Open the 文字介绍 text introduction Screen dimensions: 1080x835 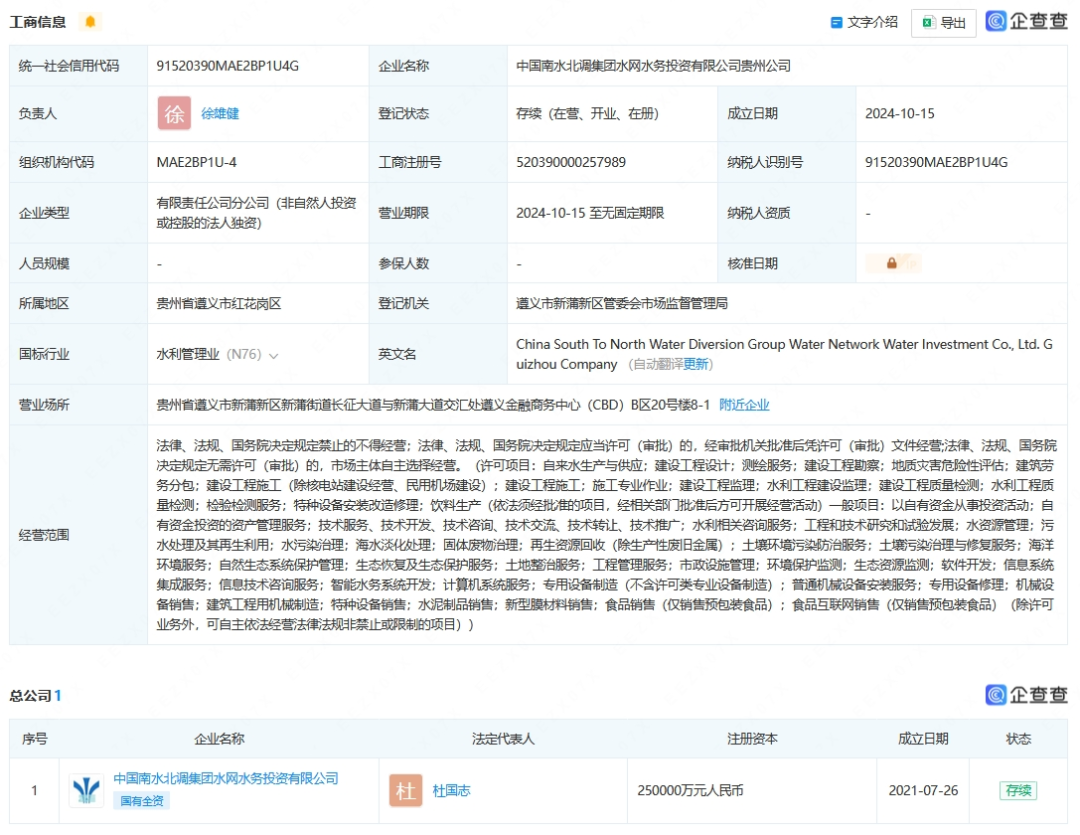(864, 23)
